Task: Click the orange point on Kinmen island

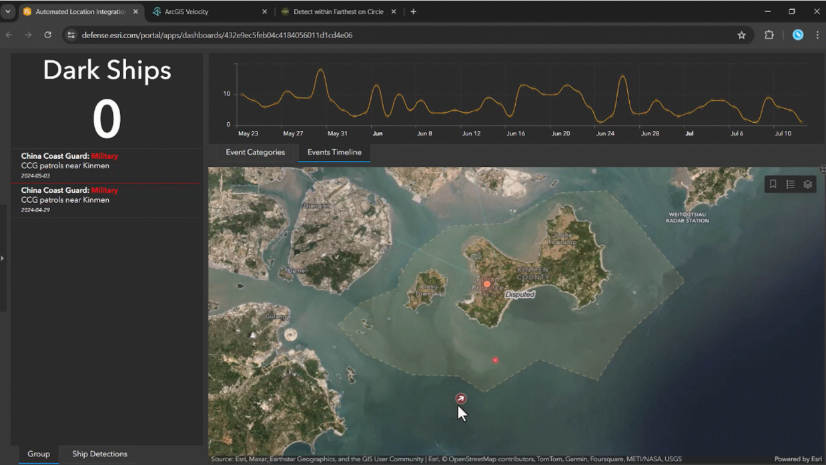Action: coord(487,284)
